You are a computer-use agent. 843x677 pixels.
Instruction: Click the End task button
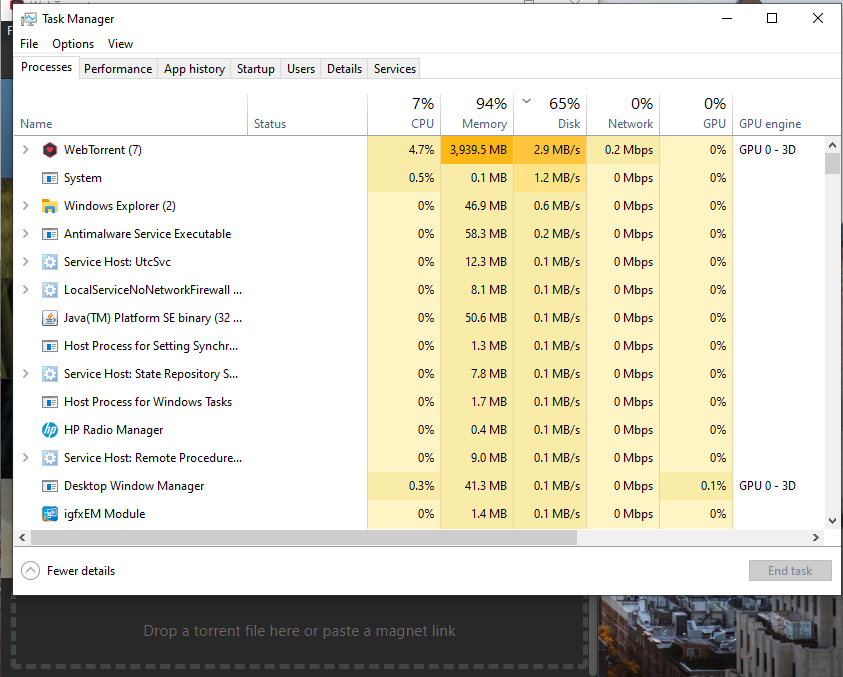point(790,571)
